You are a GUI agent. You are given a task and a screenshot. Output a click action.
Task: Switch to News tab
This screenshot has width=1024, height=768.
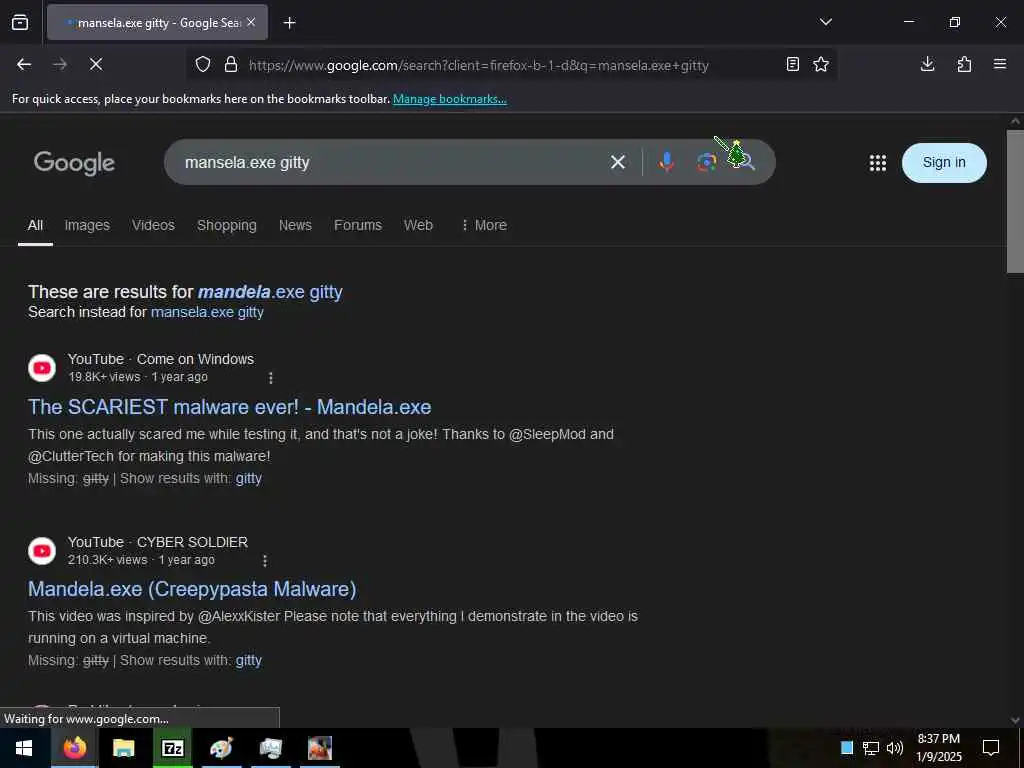click(295, 225)
